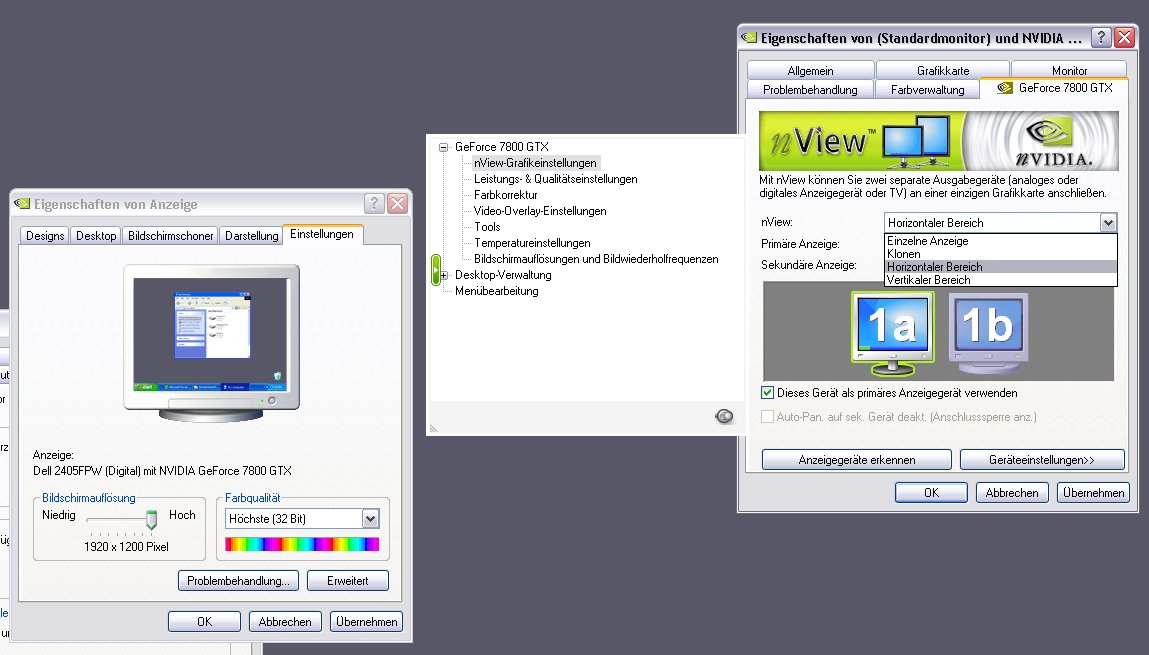Click the nView NVIDIA banner image
Image resolution: width=1149 pixels, height=655 pixels.
(x=939, y=141)
